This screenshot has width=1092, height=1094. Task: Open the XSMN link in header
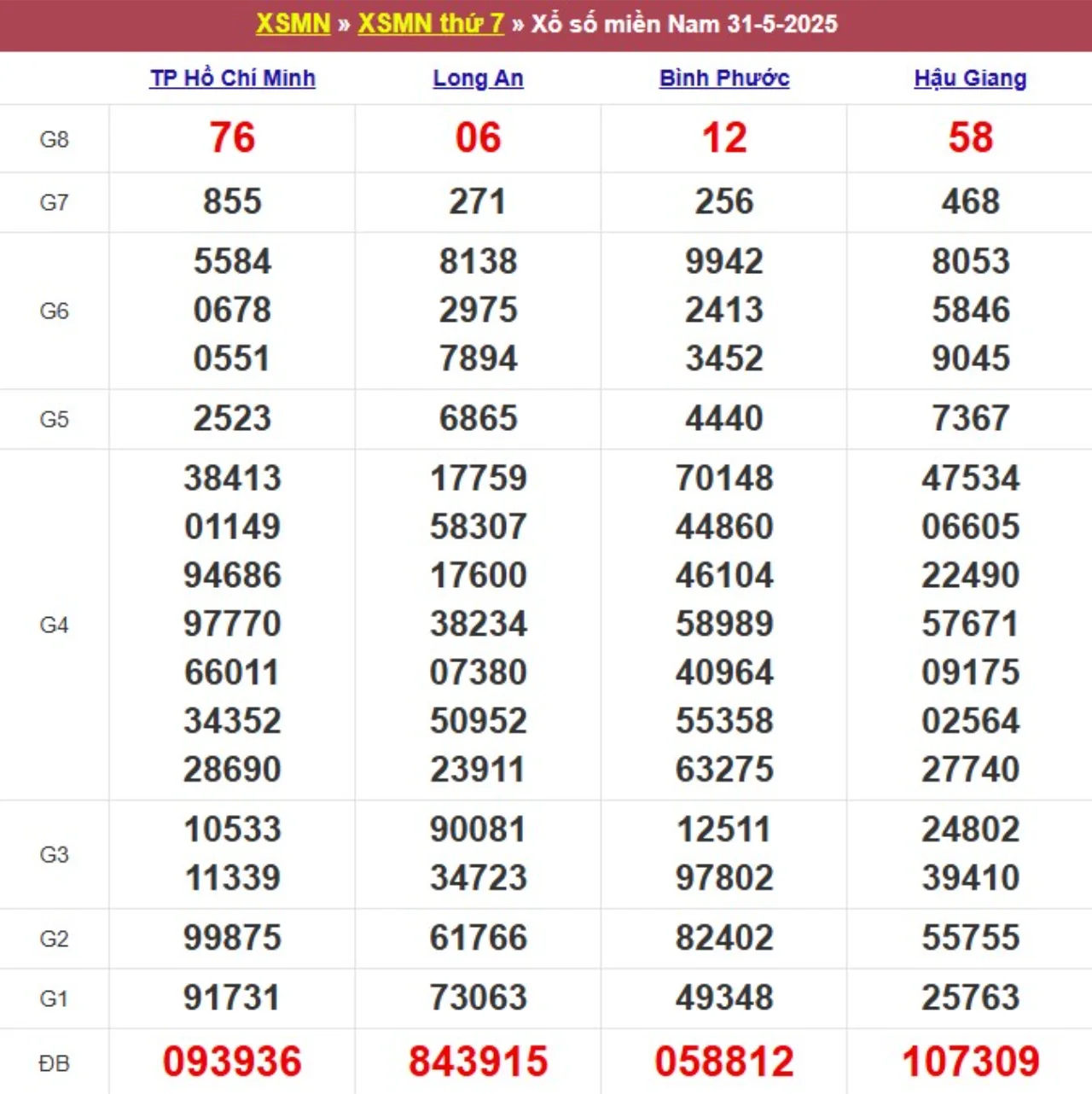293,24
